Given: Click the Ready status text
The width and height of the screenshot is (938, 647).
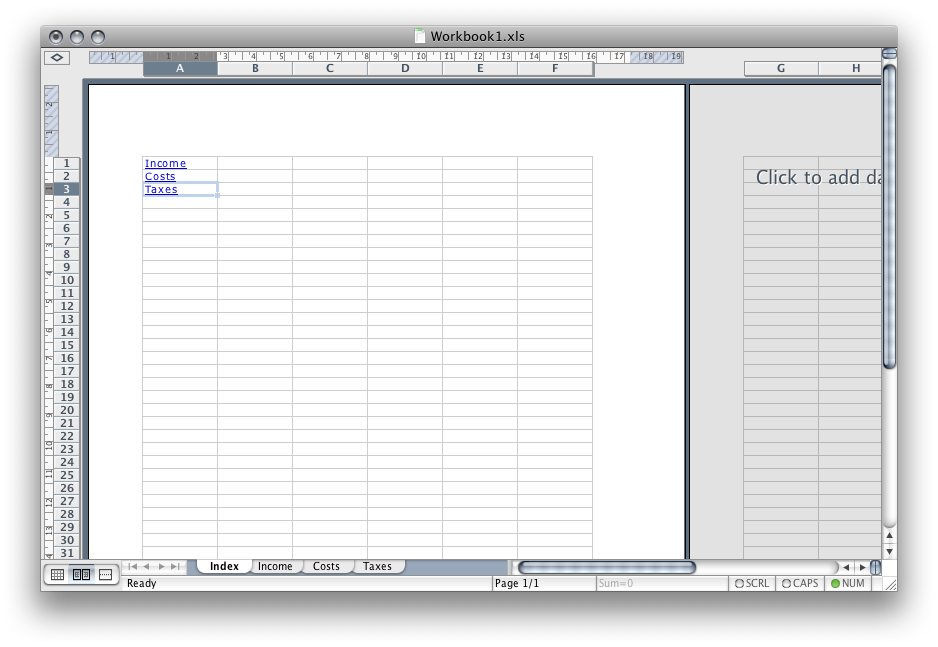Looking at the screenshot, I should 141,583.
